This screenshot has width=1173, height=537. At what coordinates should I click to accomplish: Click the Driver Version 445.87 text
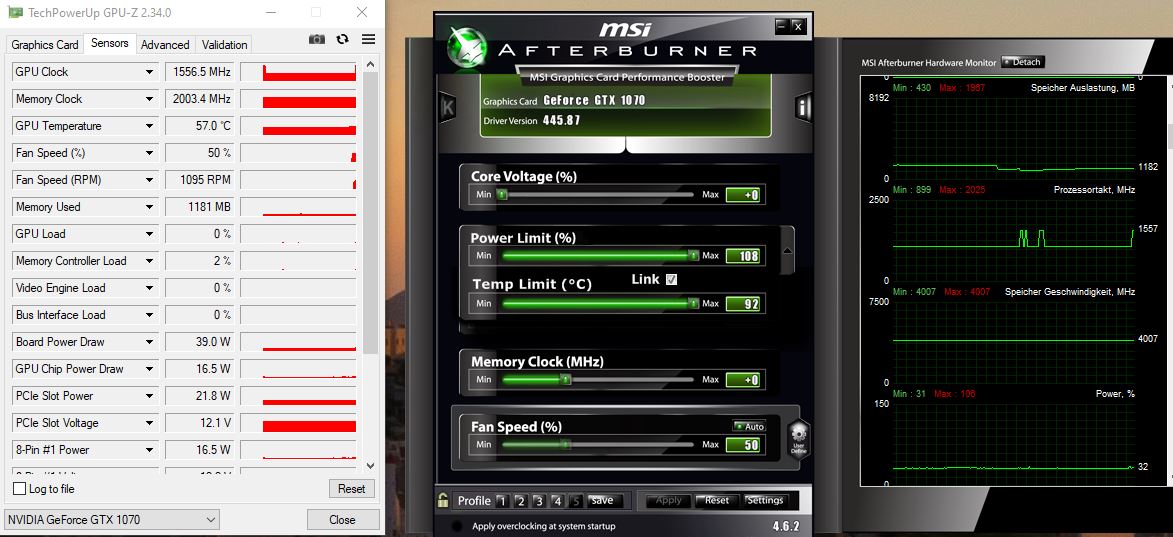point(532,120)
